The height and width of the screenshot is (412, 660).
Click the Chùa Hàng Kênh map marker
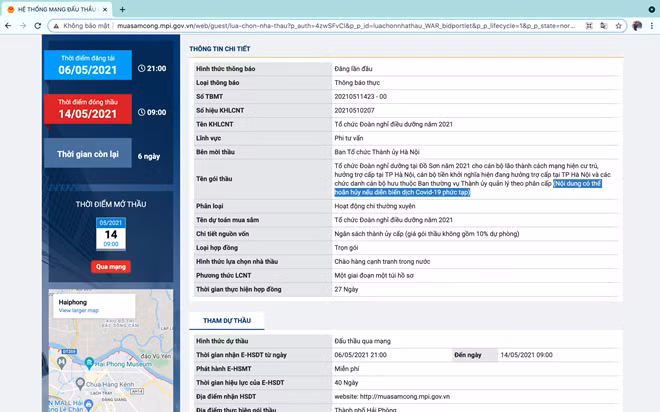pyautogui.click(x=80, y=383)
